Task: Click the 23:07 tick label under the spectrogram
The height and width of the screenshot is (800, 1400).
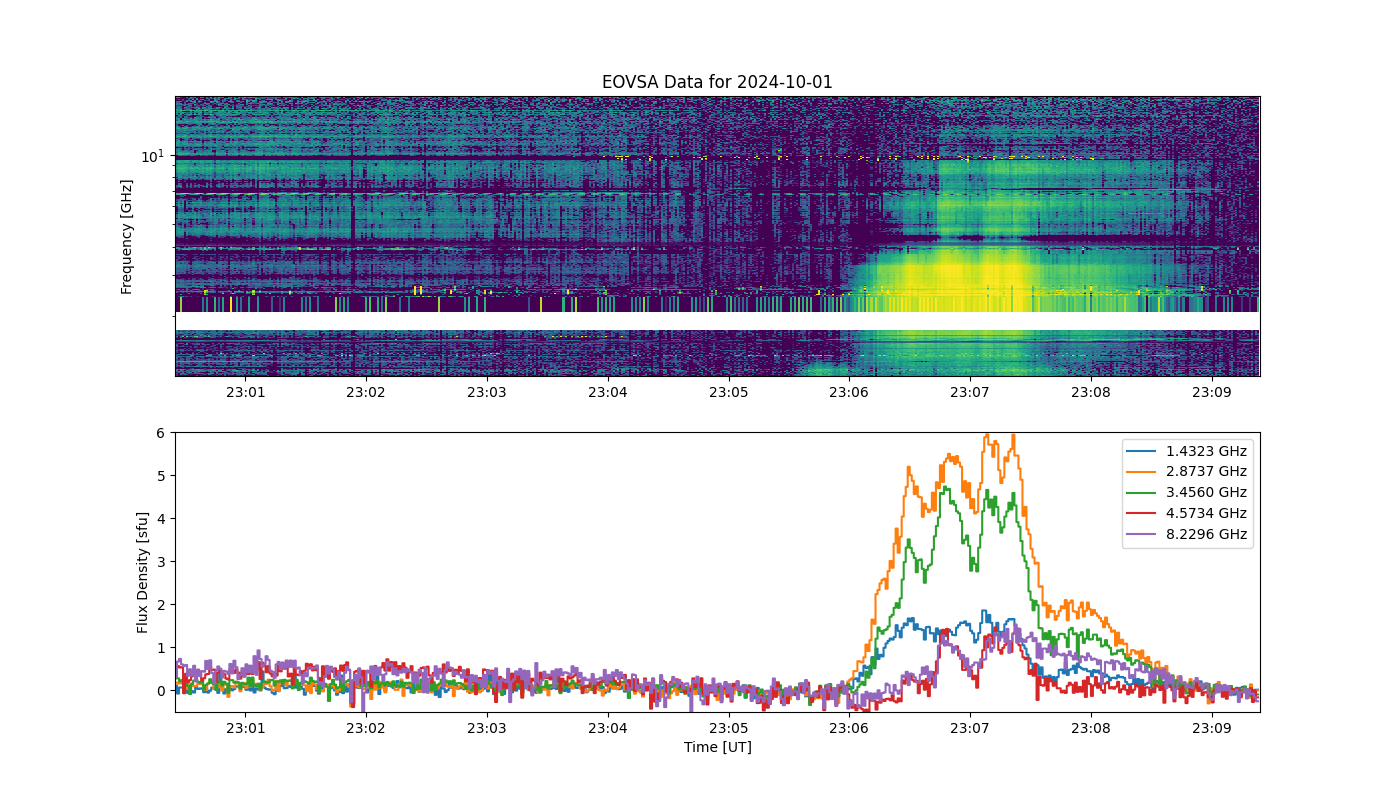Action: [x=970, y=392]
